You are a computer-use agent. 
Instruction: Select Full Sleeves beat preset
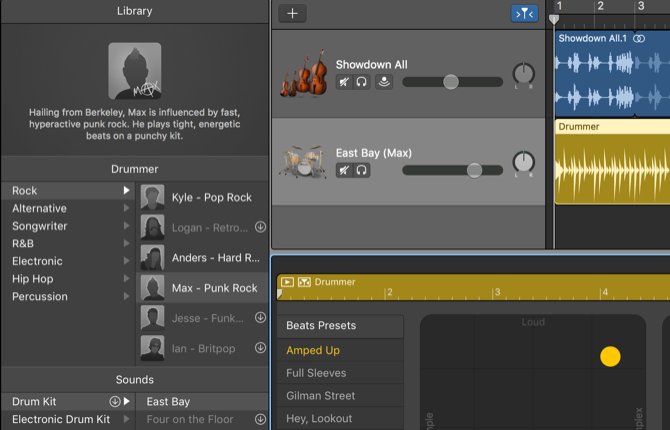pyautogui.click(x=340, y=373)
